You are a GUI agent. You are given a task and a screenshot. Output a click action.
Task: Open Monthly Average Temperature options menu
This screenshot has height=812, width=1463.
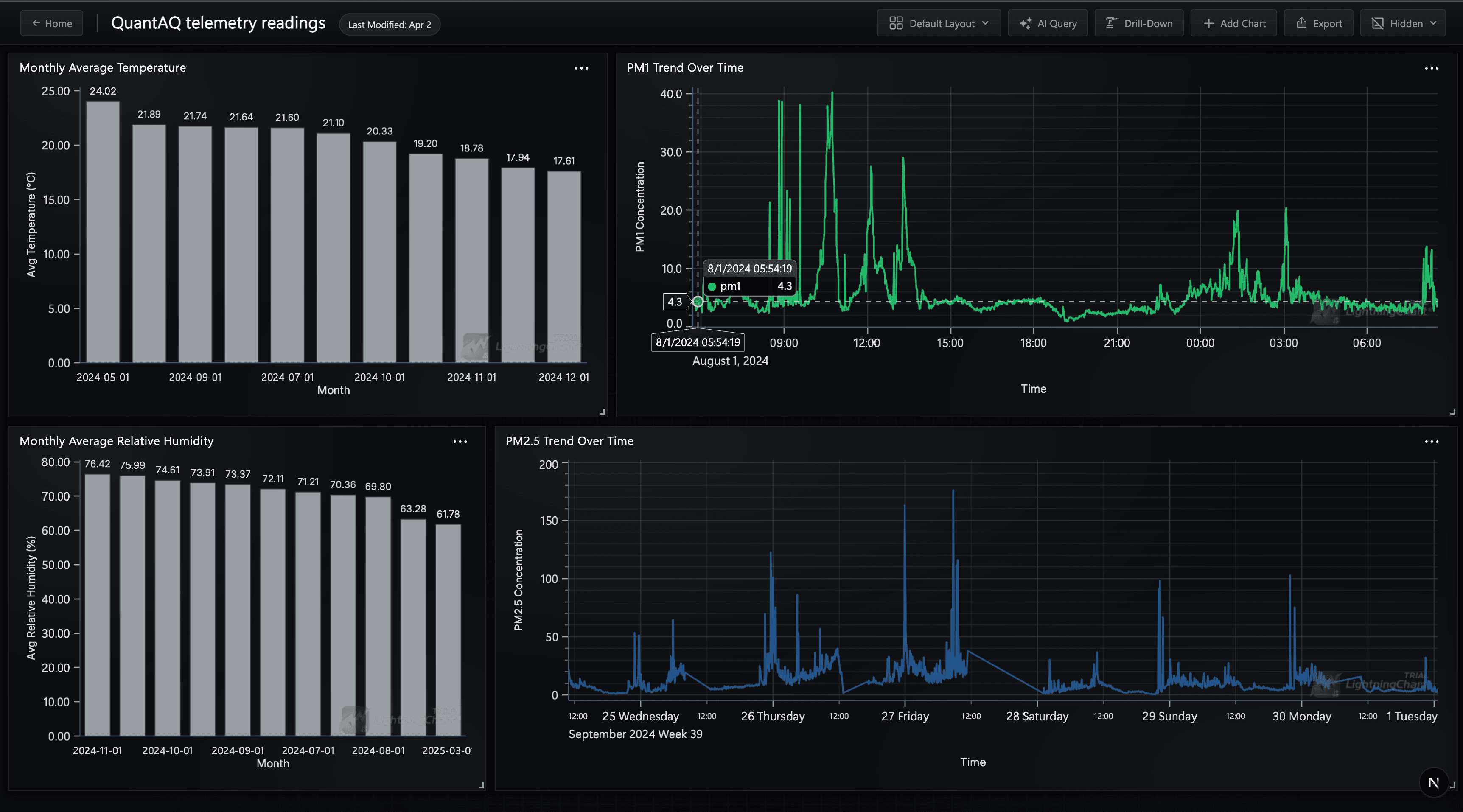click(581, 68)
